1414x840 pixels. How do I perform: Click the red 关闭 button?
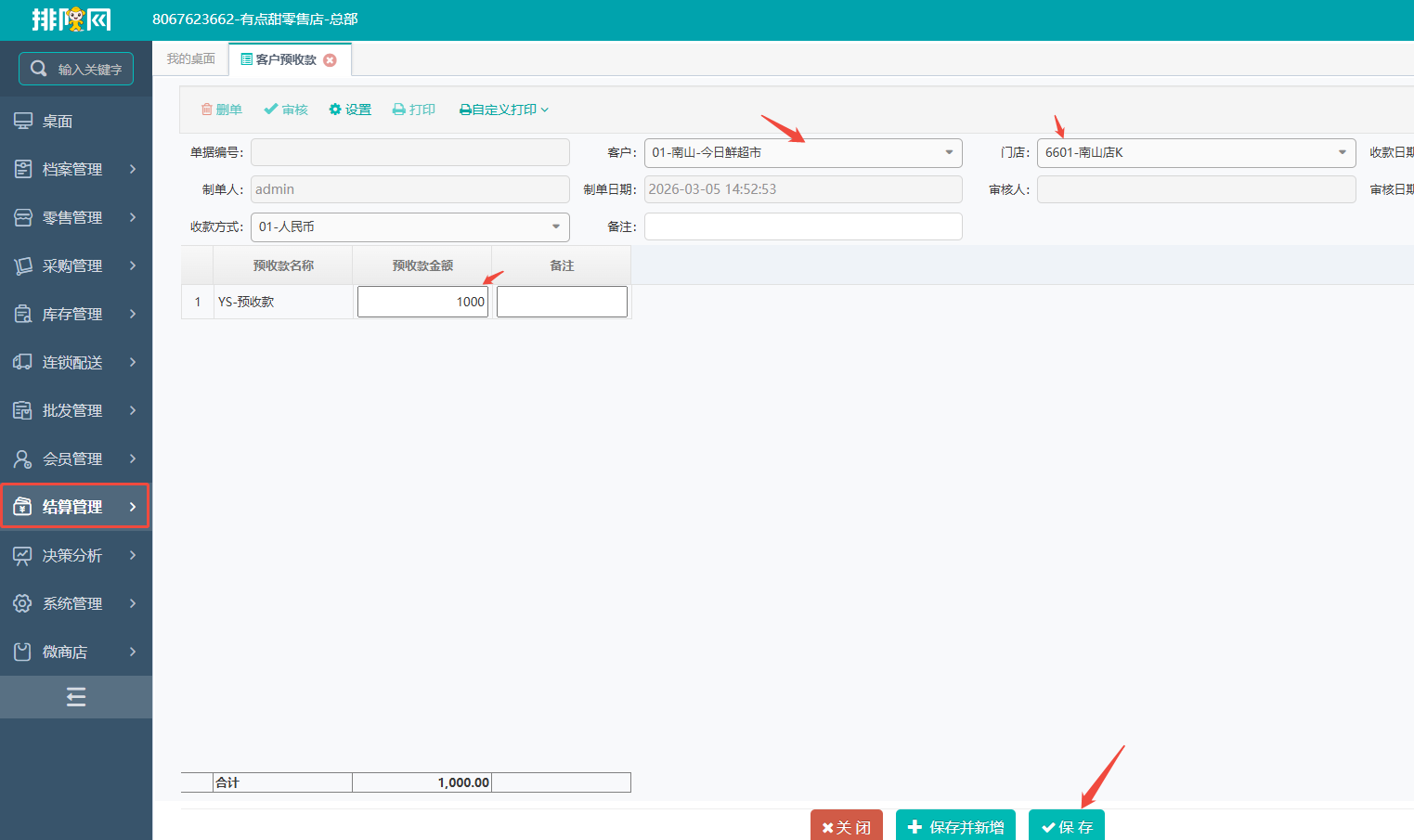pyautogui.click(x=847, y=825)
